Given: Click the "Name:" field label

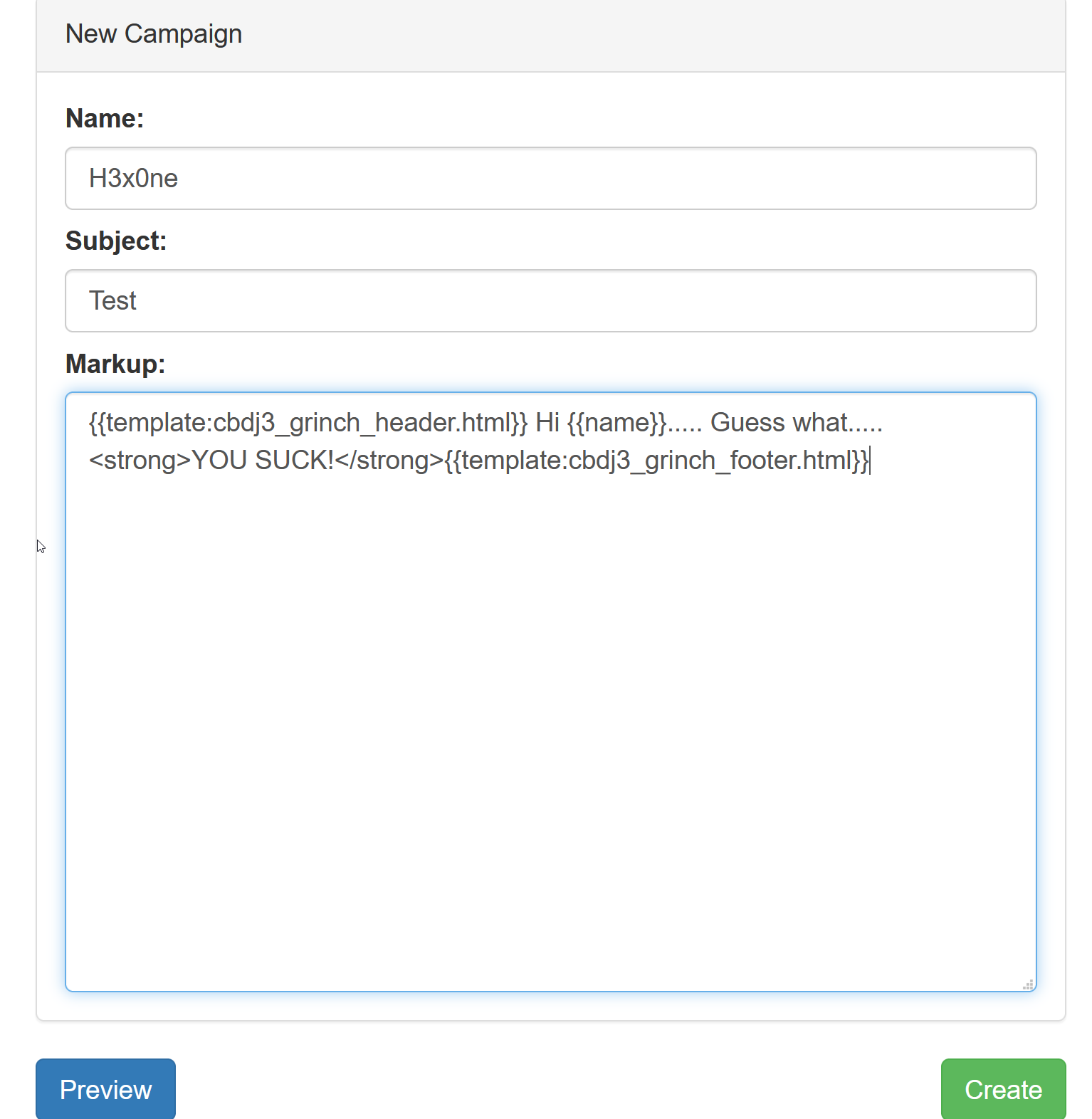Looking at the screenshot, I should click(x=105, y=119).
